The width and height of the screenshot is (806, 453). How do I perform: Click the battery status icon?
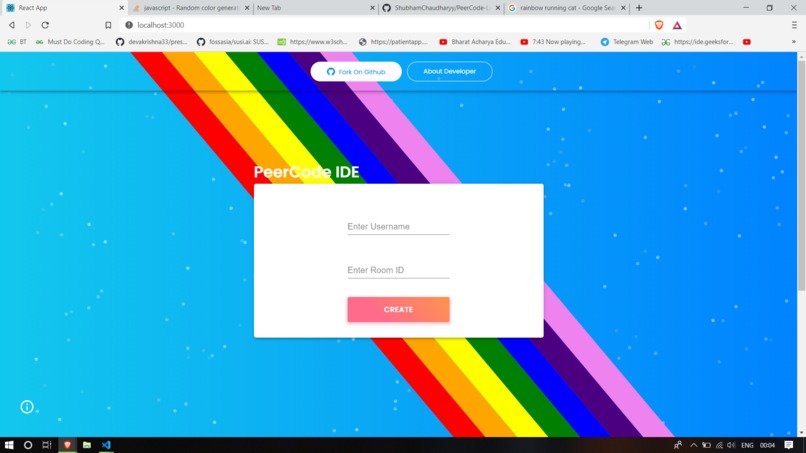coord(706,445)
